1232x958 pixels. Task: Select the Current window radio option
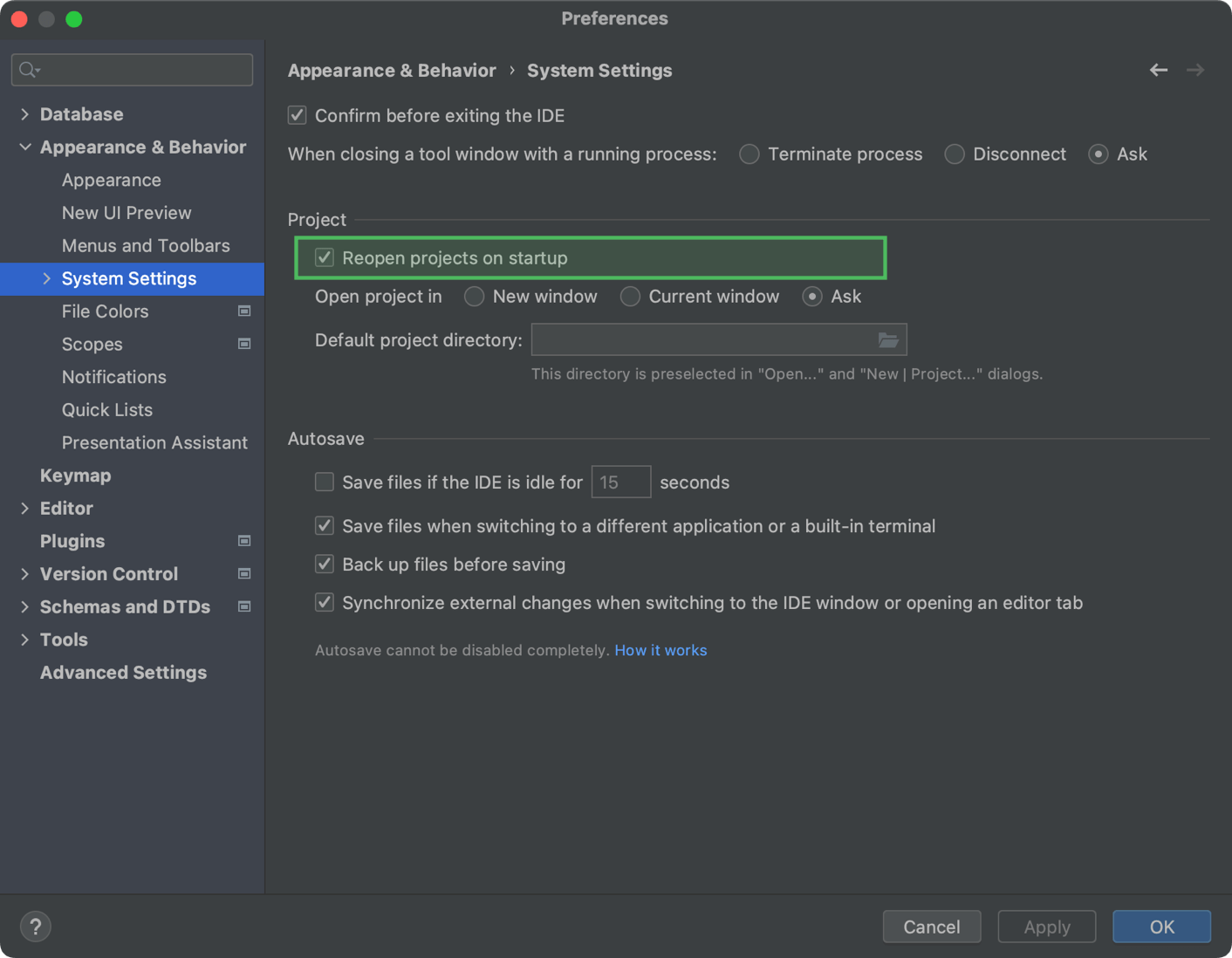click(630, 297)
